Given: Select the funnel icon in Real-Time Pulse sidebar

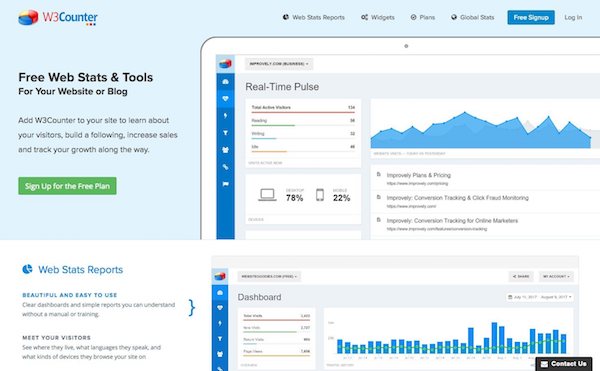Looking at the screenshot, I should [x=225, y=133].
